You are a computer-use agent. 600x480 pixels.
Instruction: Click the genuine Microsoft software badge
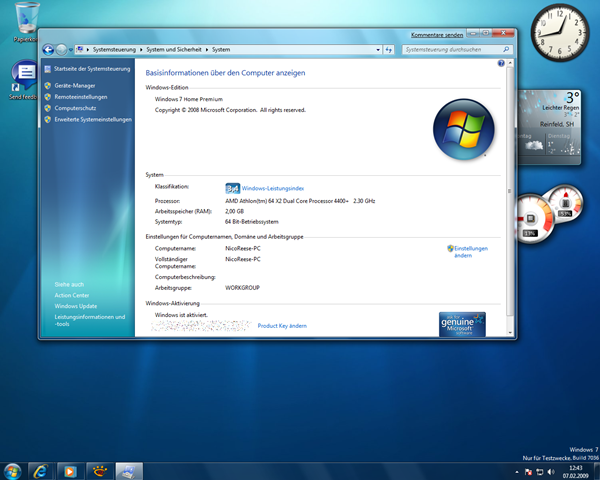(x=462, y=325)
